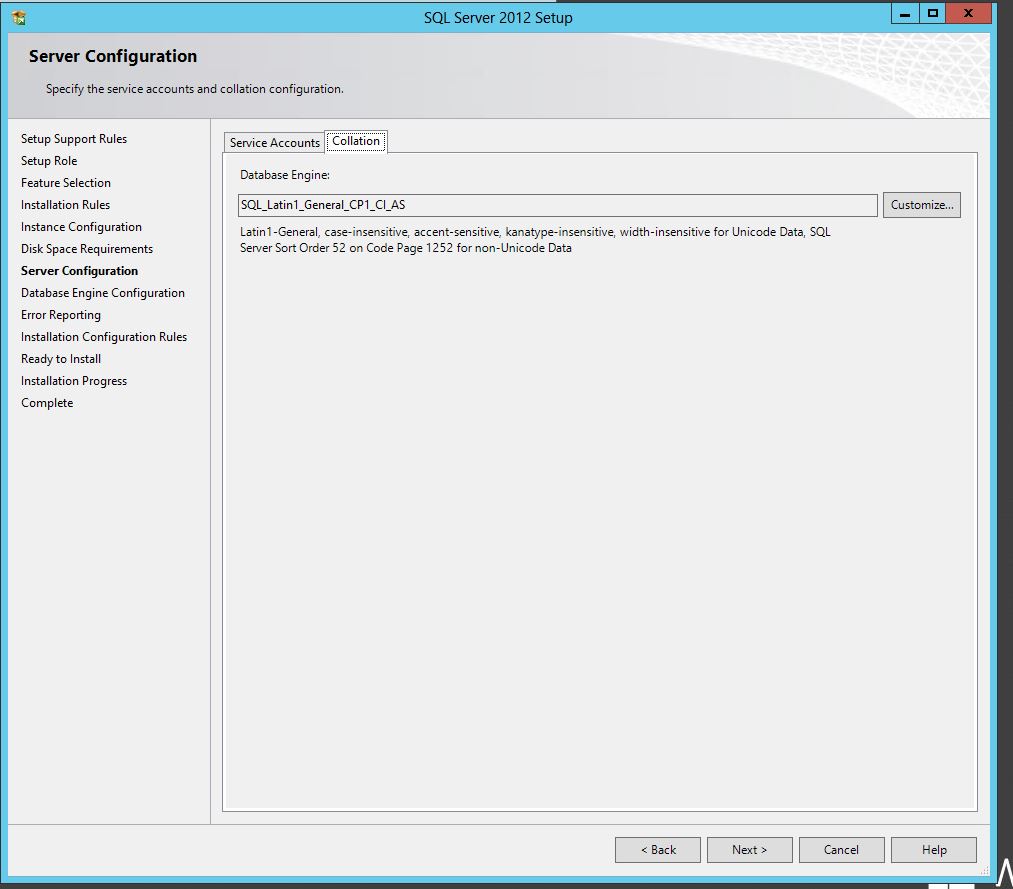
Task: Proceed with the Next button
Action: coord(749,850)
